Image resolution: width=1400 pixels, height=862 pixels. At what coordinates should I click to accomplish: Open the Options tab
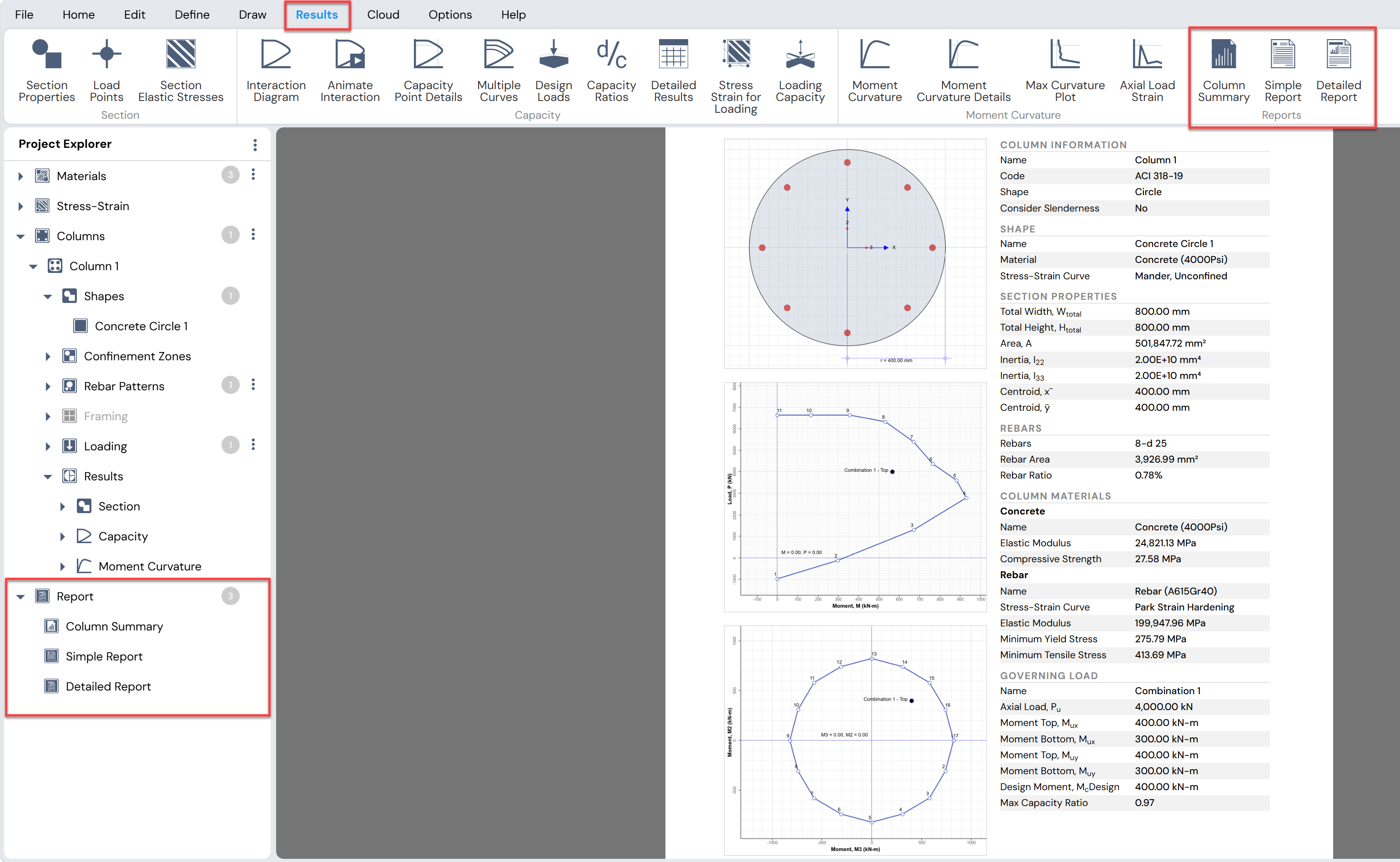pos(450,15)
